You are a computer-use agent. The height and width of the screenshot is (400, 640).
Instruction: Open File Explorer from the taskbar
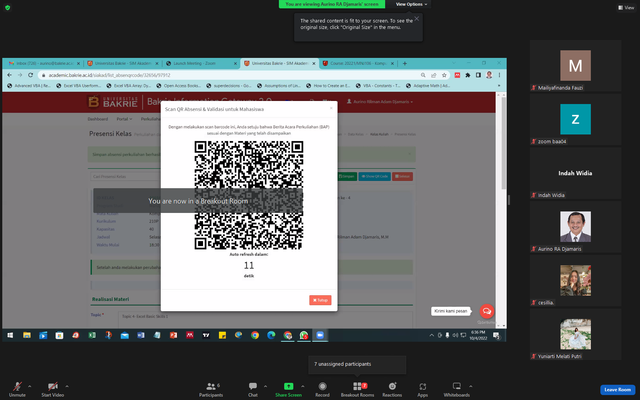pos(27,336)
